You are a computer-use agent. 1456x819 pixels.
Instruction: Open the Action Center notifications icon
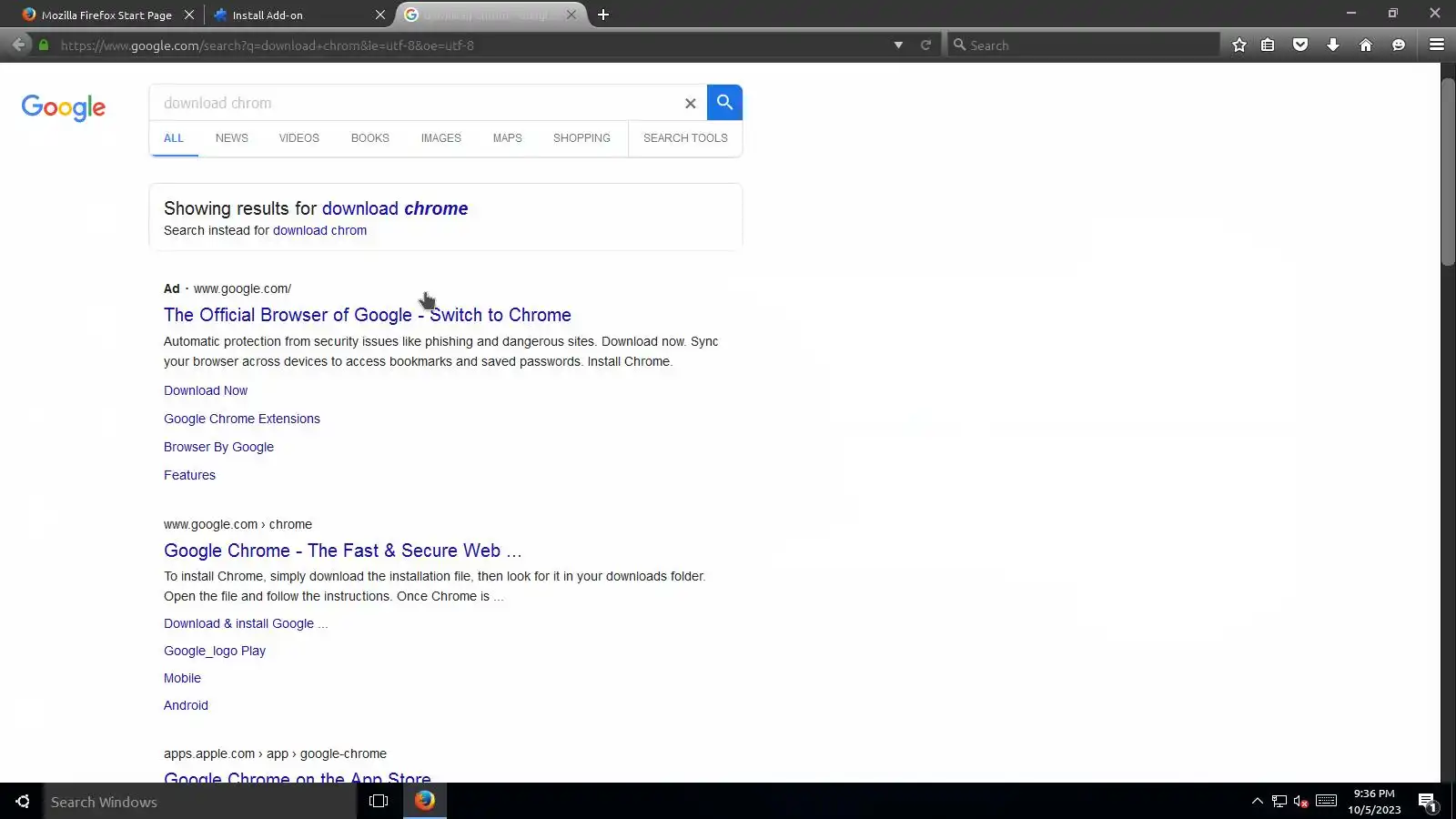point(1427,801)
